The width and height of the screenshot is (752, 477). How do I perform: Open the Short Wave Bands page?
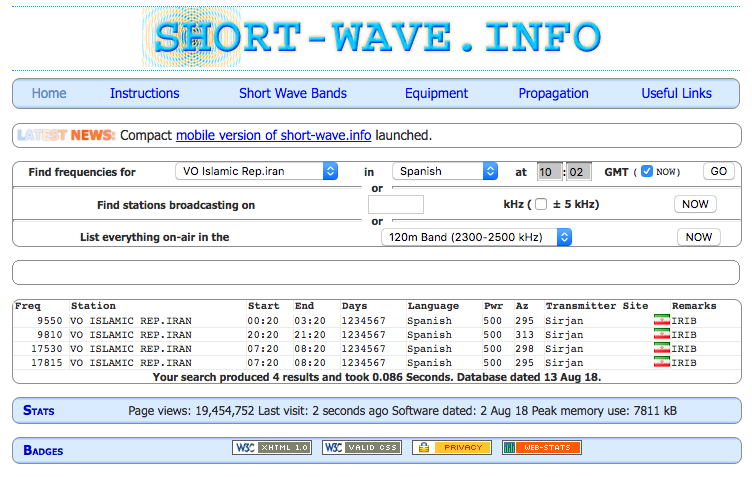coord(293,93)
